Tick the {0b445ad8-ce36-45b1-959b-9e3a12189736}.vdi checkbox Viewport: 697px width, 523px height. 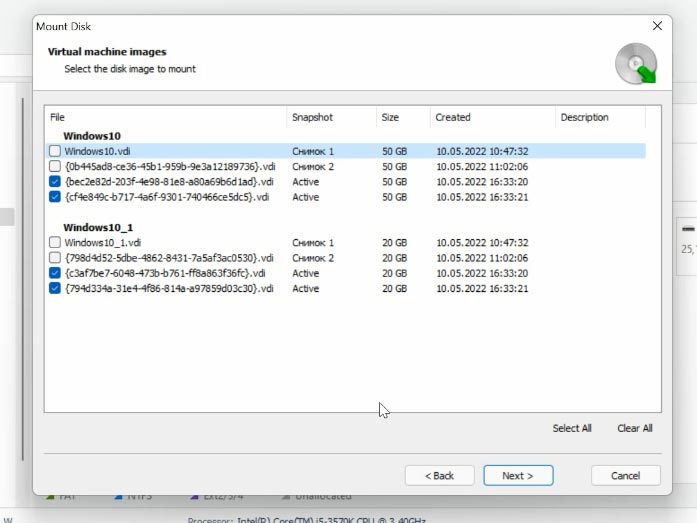55,166
